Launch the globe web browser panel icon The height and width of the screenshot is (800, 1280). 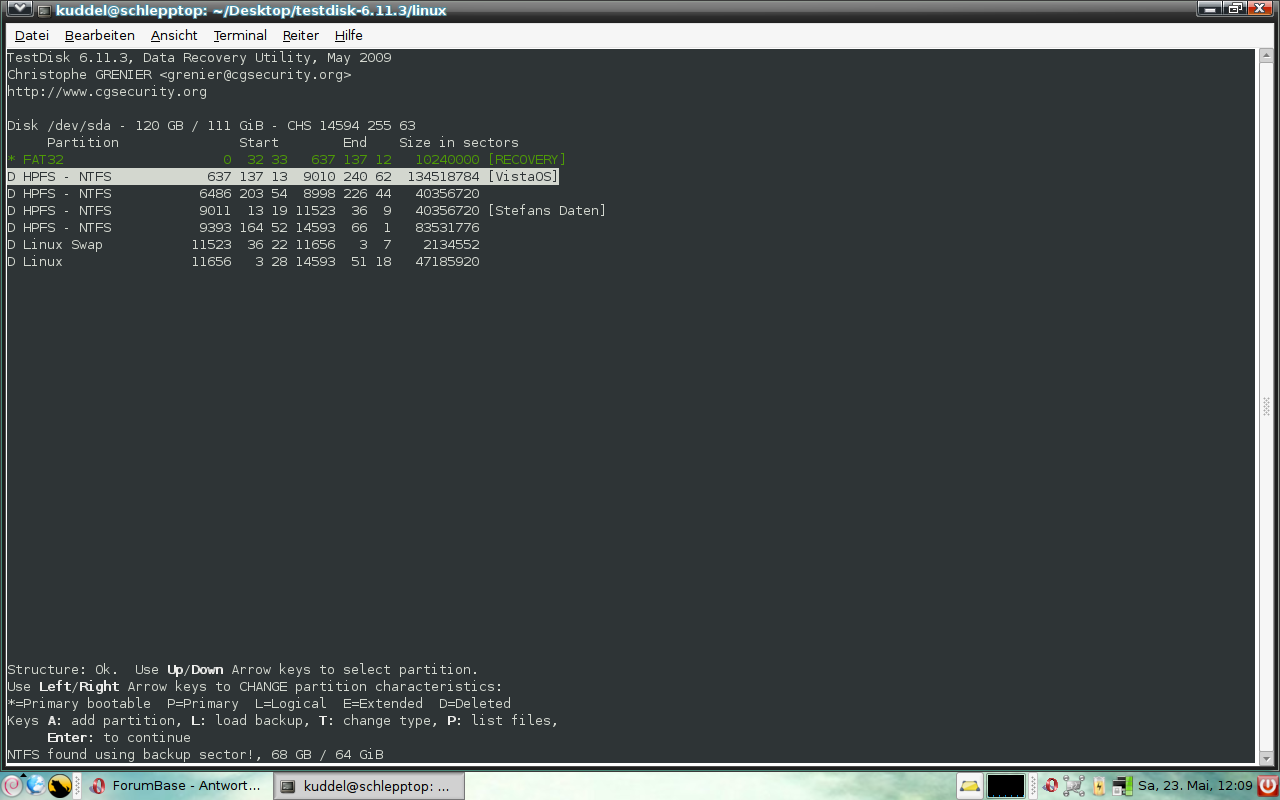[36, 786]
